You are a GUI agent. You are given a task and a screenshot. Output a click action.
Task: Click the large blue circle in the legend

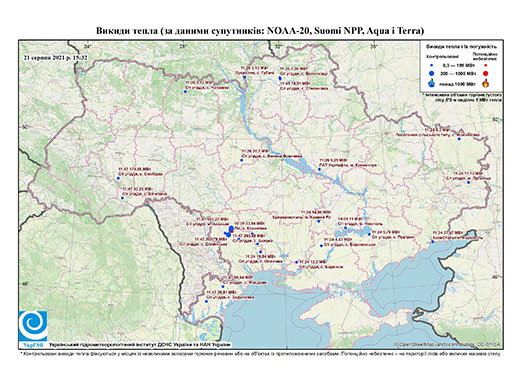[x=432, y=73]
